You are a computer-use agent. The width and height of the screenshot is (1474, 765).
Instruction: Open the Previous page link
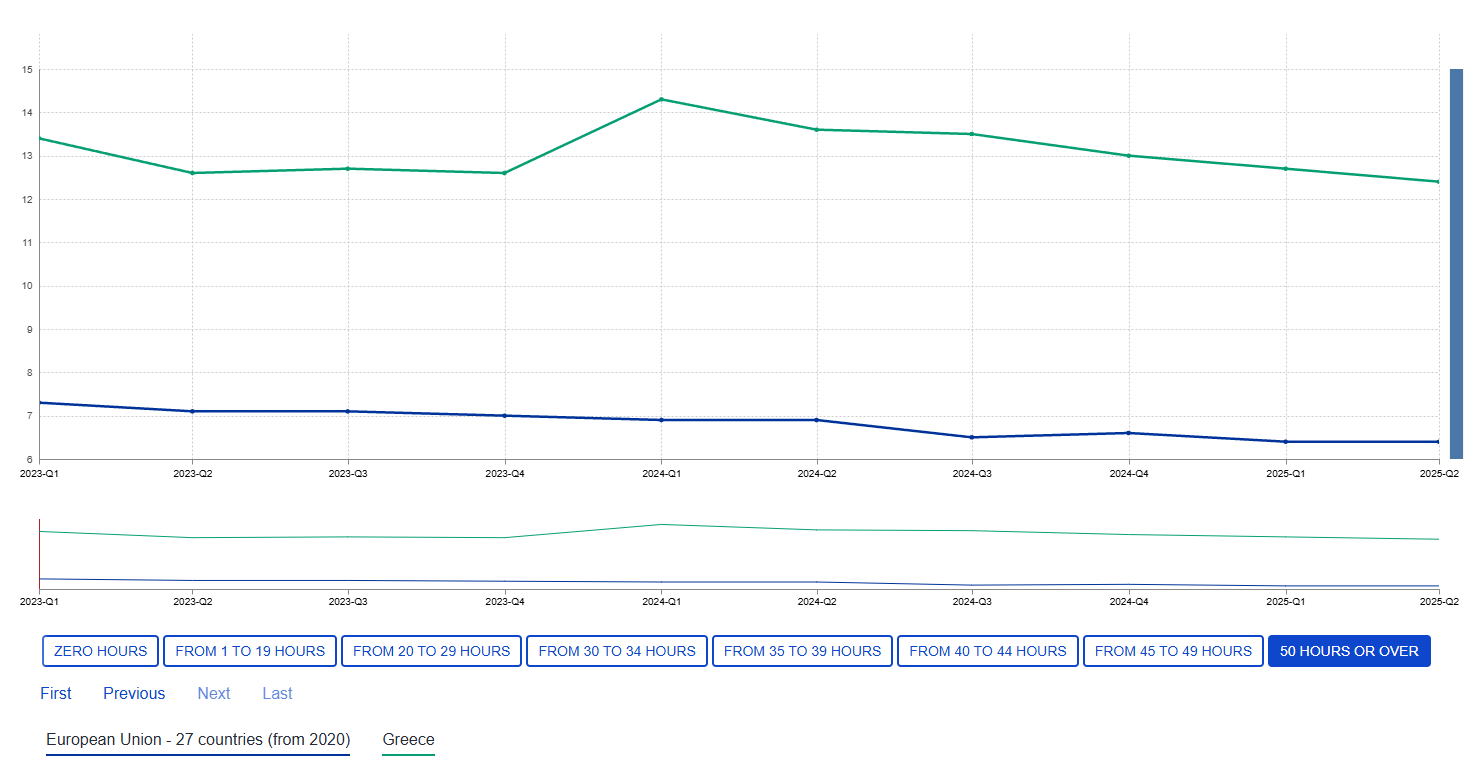pyautogui.click(x=134, y=693)
